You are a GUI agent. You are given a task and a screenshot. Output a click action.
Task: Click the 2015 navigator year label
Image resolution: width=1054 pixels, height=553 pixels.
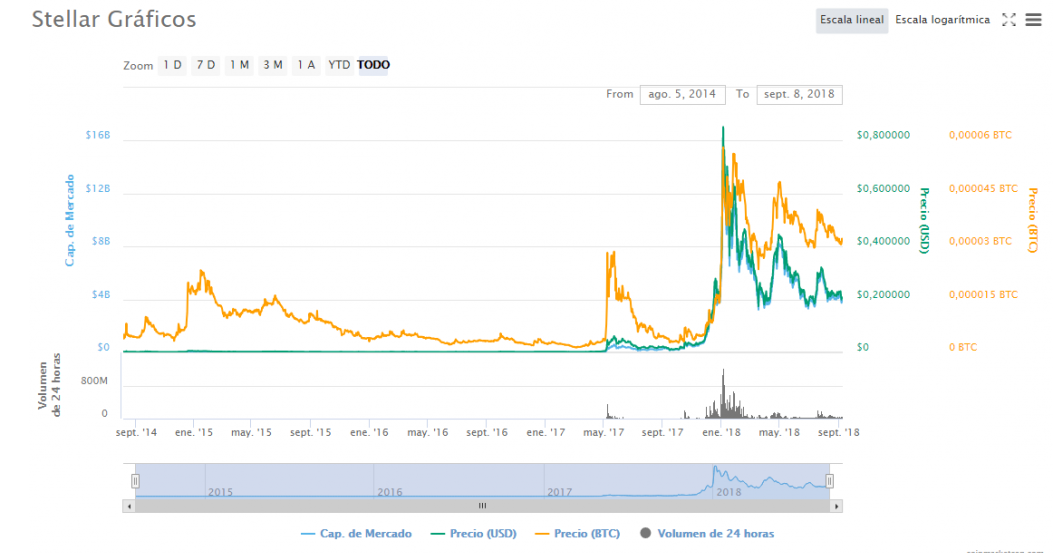(220, 492)
